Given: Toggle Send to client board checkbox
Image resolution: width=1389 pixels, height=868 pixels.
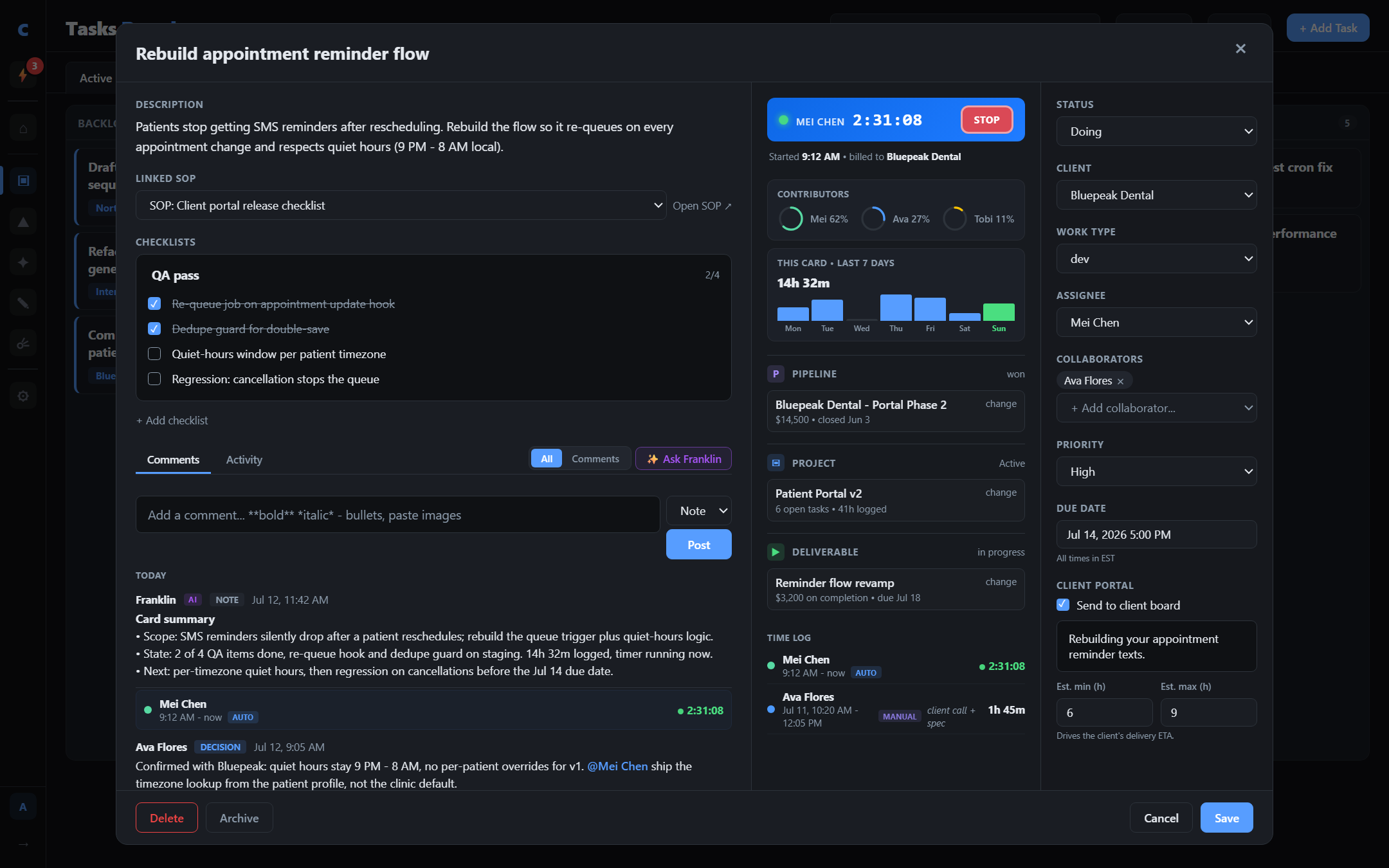Looking at the screenshot, I should click(x=1063, y=605).
